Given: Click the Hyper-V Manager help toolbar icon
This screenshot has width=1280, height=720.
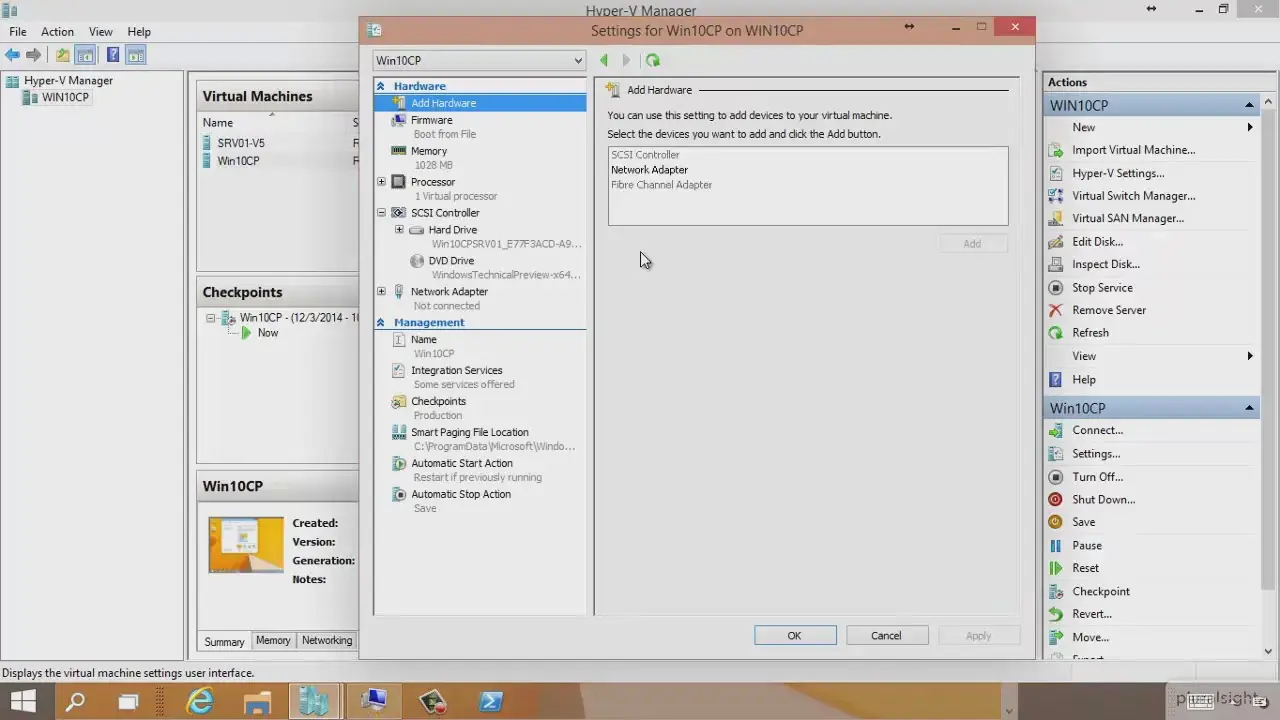Looking at the screenshot, I should coord(113,55).
